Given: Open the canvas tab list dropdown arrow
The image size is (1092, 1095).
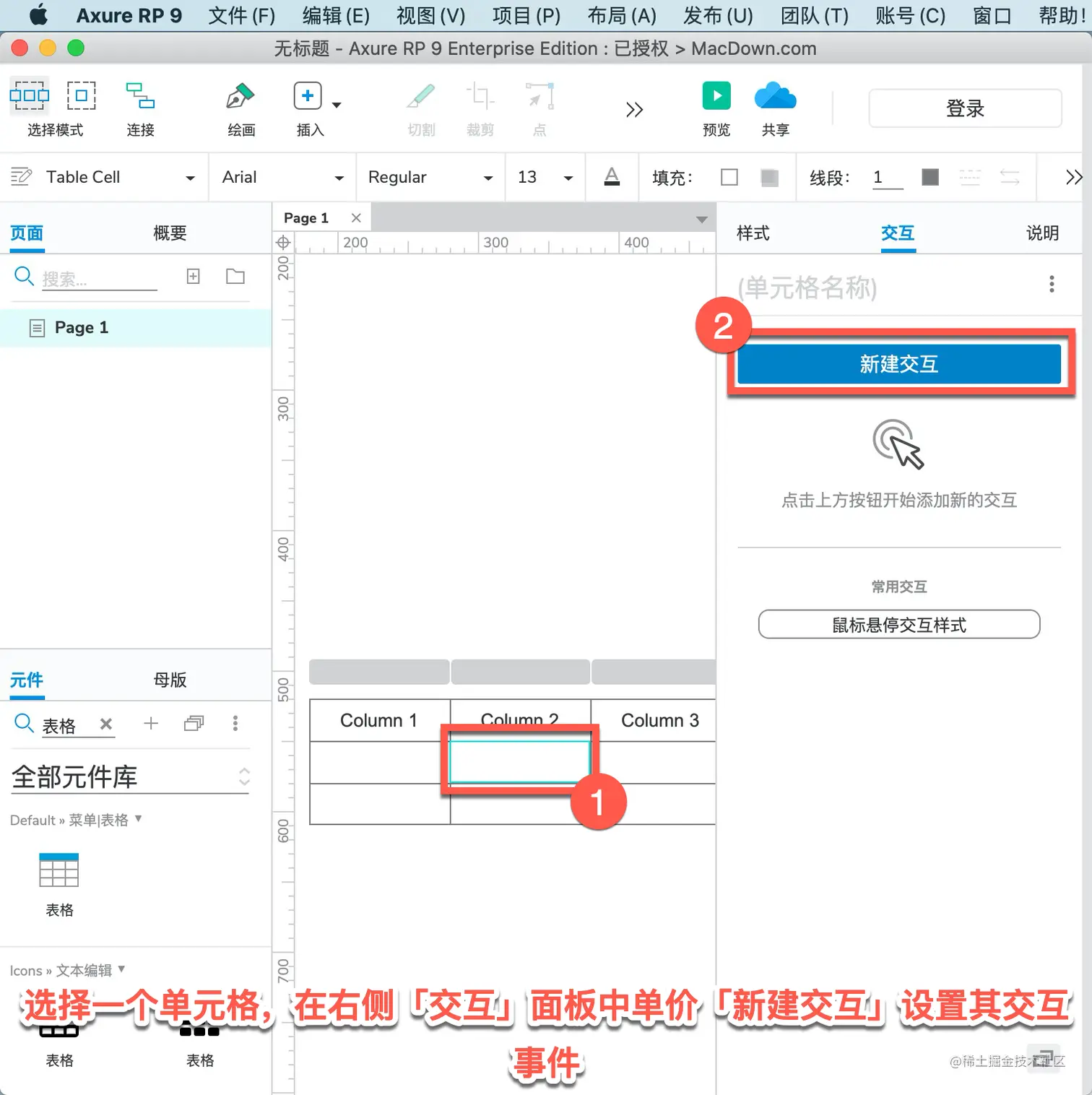Looking at the screenshot, I should point(701,220).
